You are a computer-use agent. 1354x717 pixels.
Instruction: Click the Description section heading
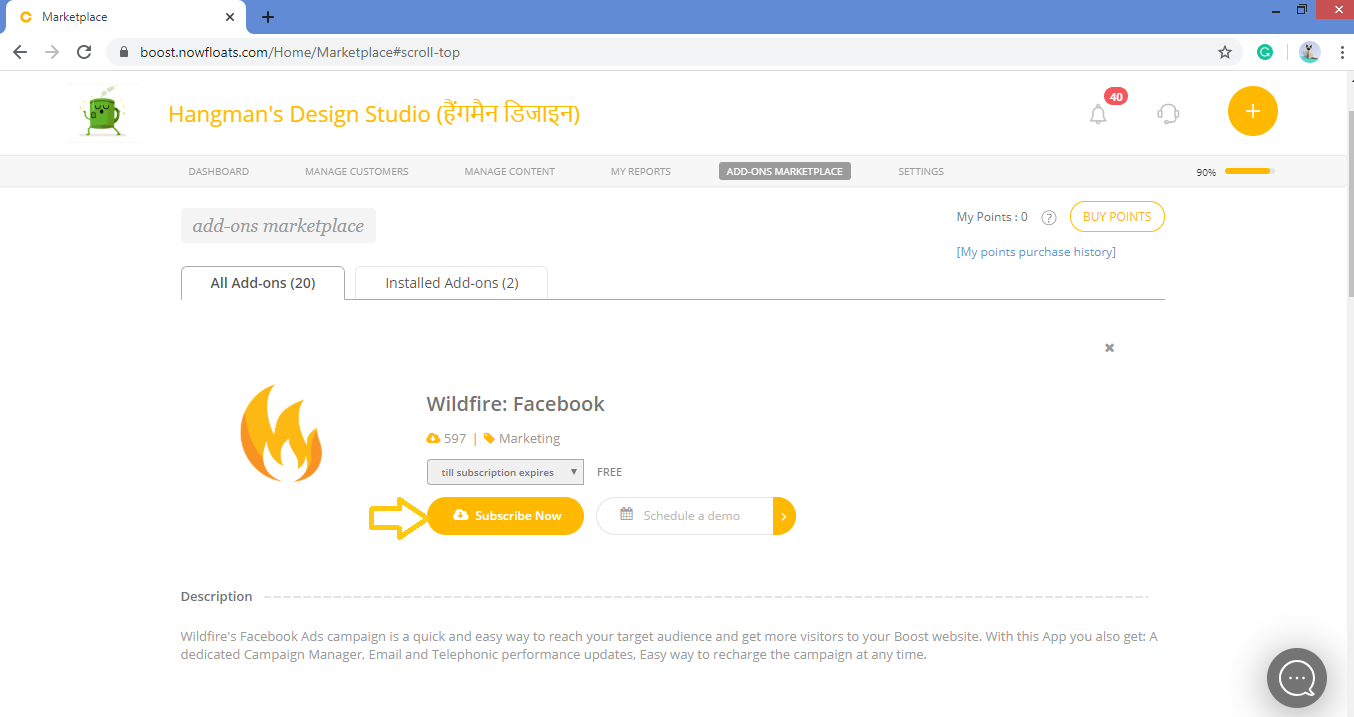pyautogui.click(x=216, y=596)
